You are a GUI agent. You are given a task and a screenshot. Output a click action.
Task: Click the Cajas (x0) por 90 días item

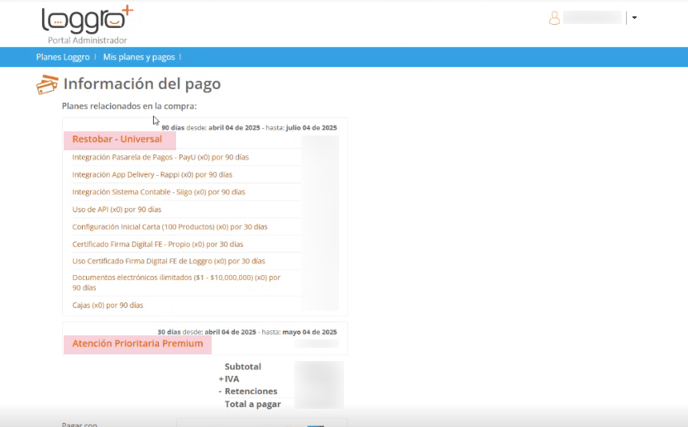click(x=107, y=305)
